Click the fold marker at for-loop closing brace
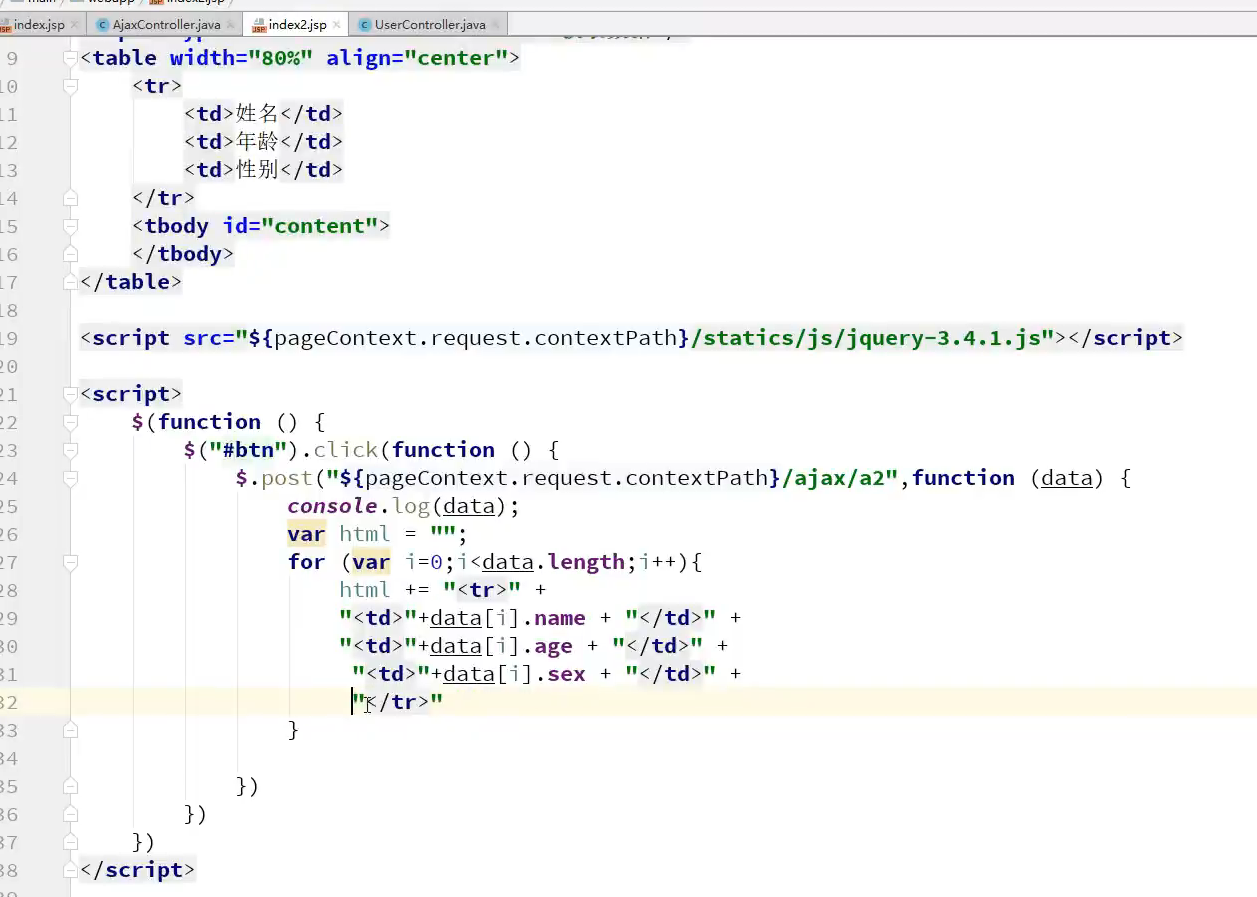 pyautogui.click(x=70, y=730)
